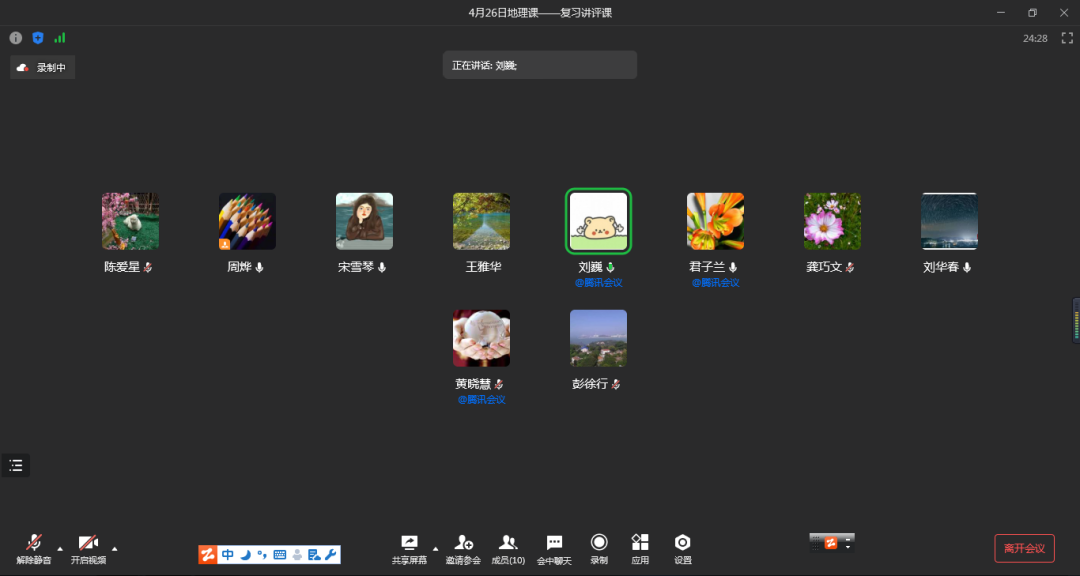Open 邀请参会 to invite participants
This screenshot has width=1080, height=576.
(x=463, y=549)
